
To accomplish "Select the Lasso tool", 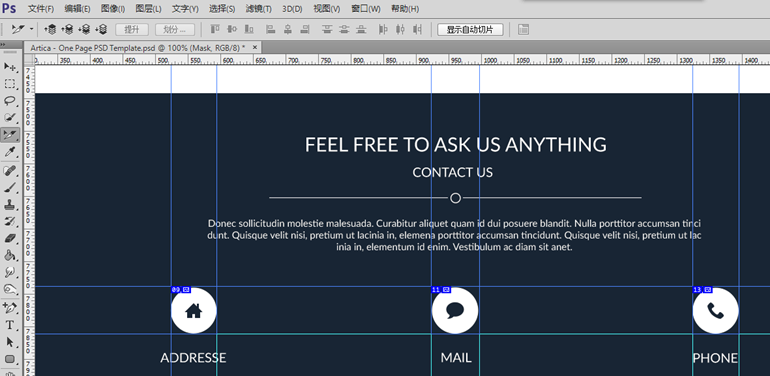I will point(10,101).
